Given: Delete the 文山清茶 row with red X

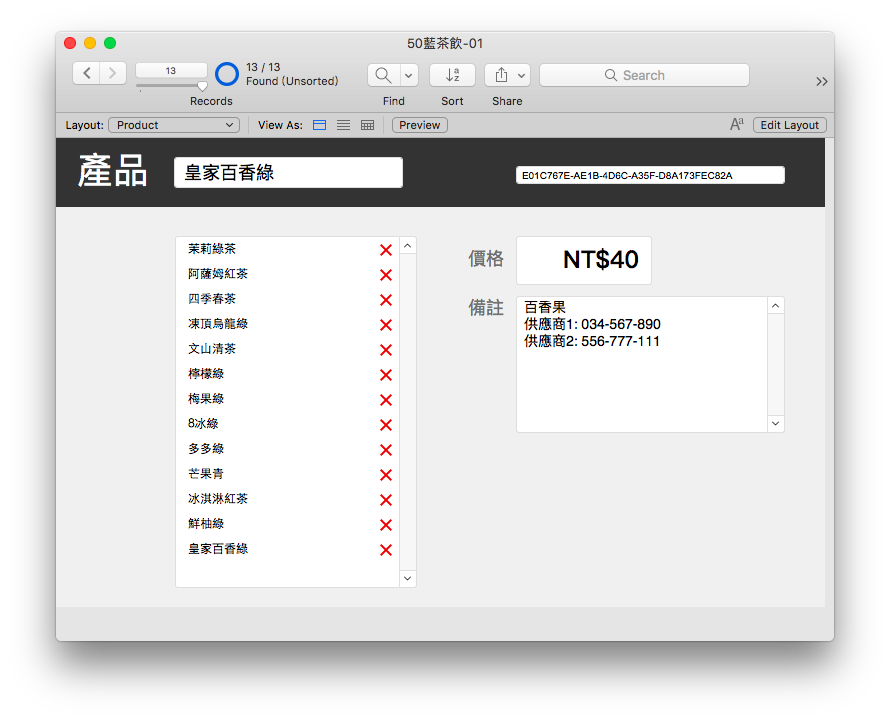Looking at the screenshot, I should [386, 350].
